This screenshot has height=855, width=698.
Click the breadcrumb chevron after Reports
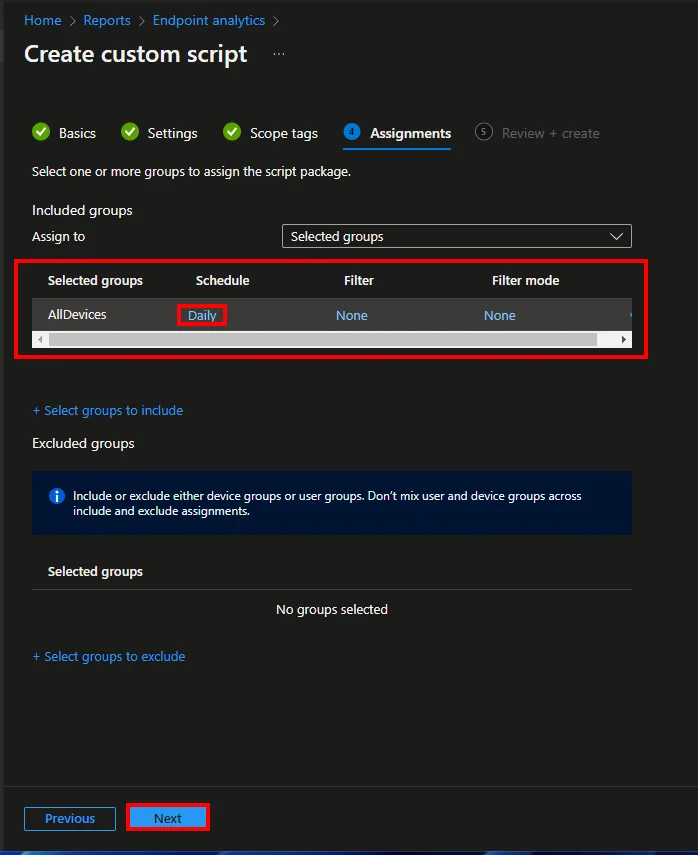142,21
